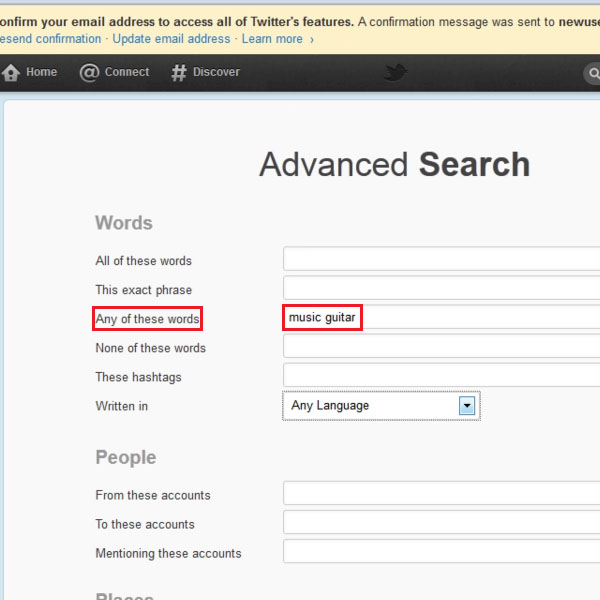This screenshot has width=600, height=600.
Task: Open the Connect navigation item
Action: (114, 72)
